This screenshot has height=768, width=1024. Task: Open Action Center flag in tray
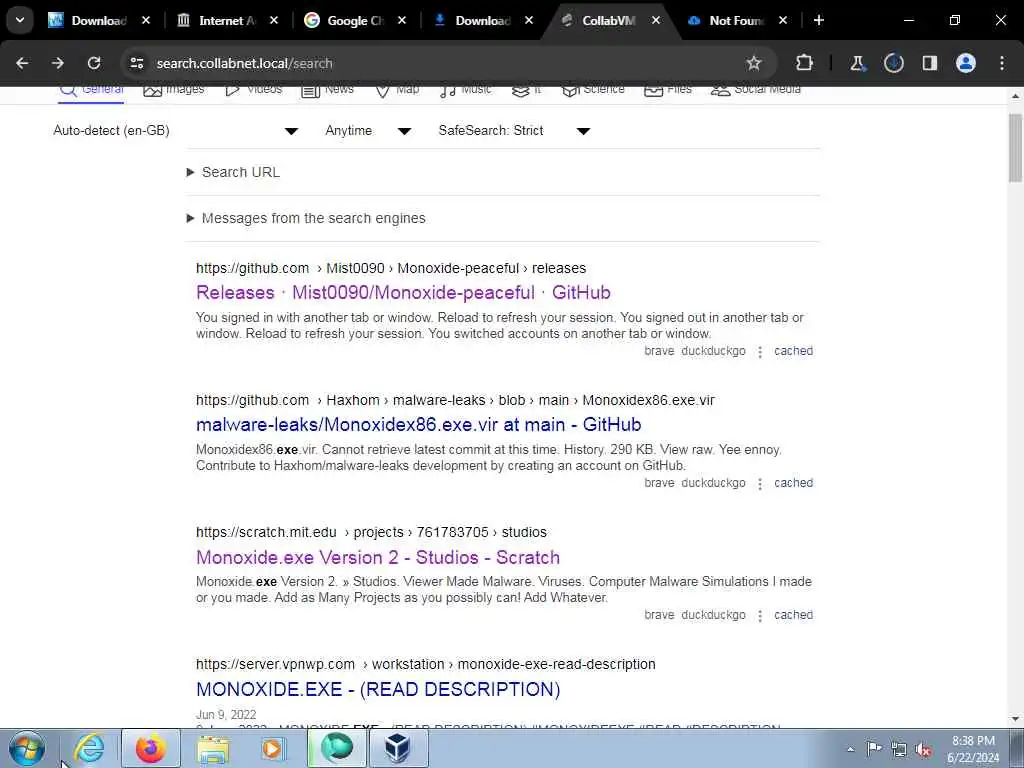pyautogui.click(x=874, y=749)
